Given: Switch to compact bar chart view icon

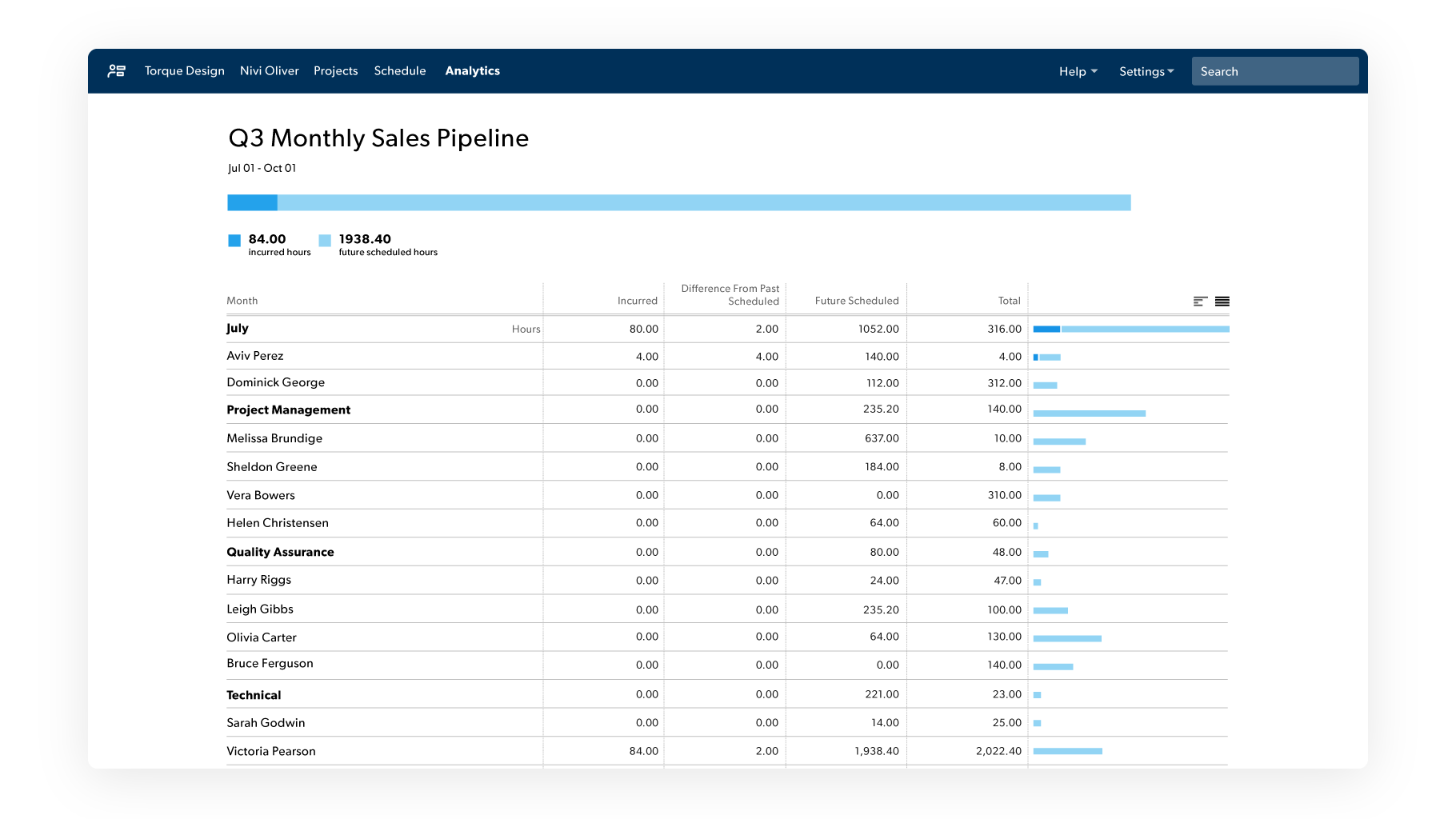Looking at the screenshot, I should pyautogui.click(x=1200, y=302).
